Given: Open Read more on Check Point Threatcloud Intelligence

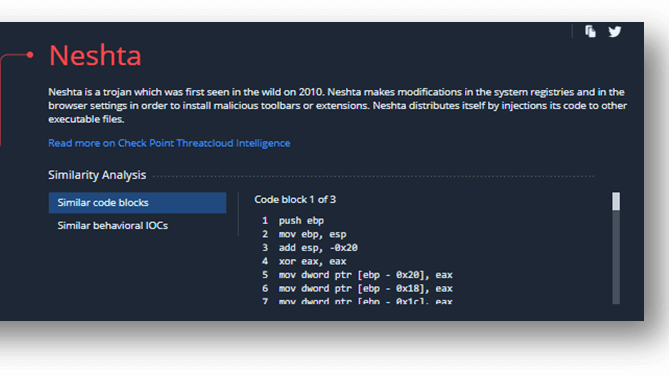Looking at the screenshot, I should 169,143.
